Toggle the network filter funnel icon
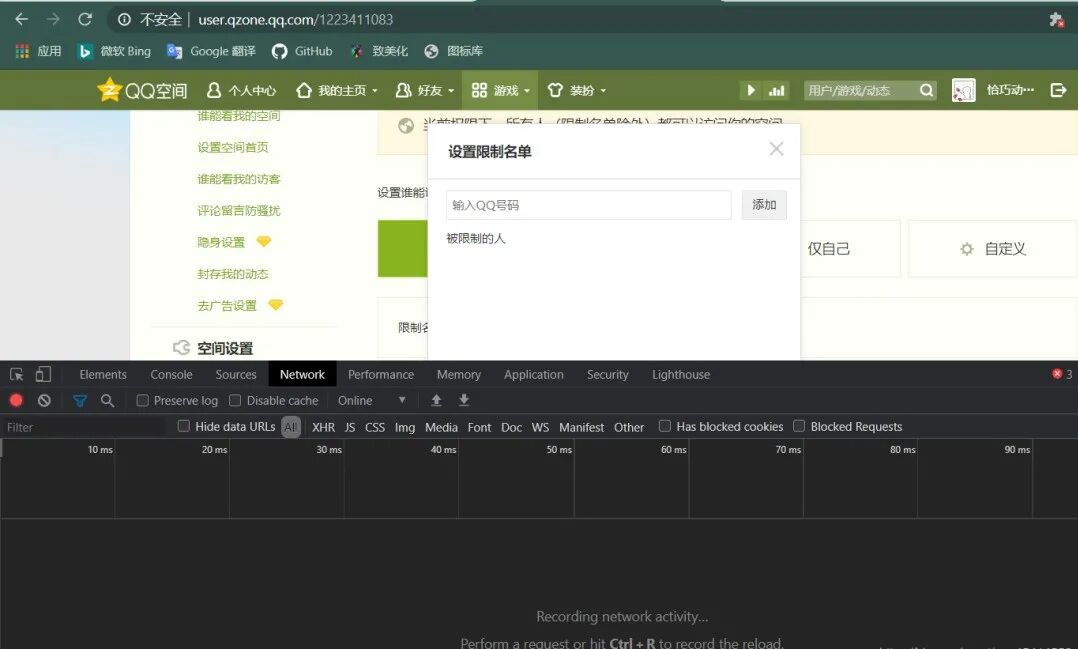This screenshot has width=1078, height=649. pyautogui.click(x=80, y=400)
